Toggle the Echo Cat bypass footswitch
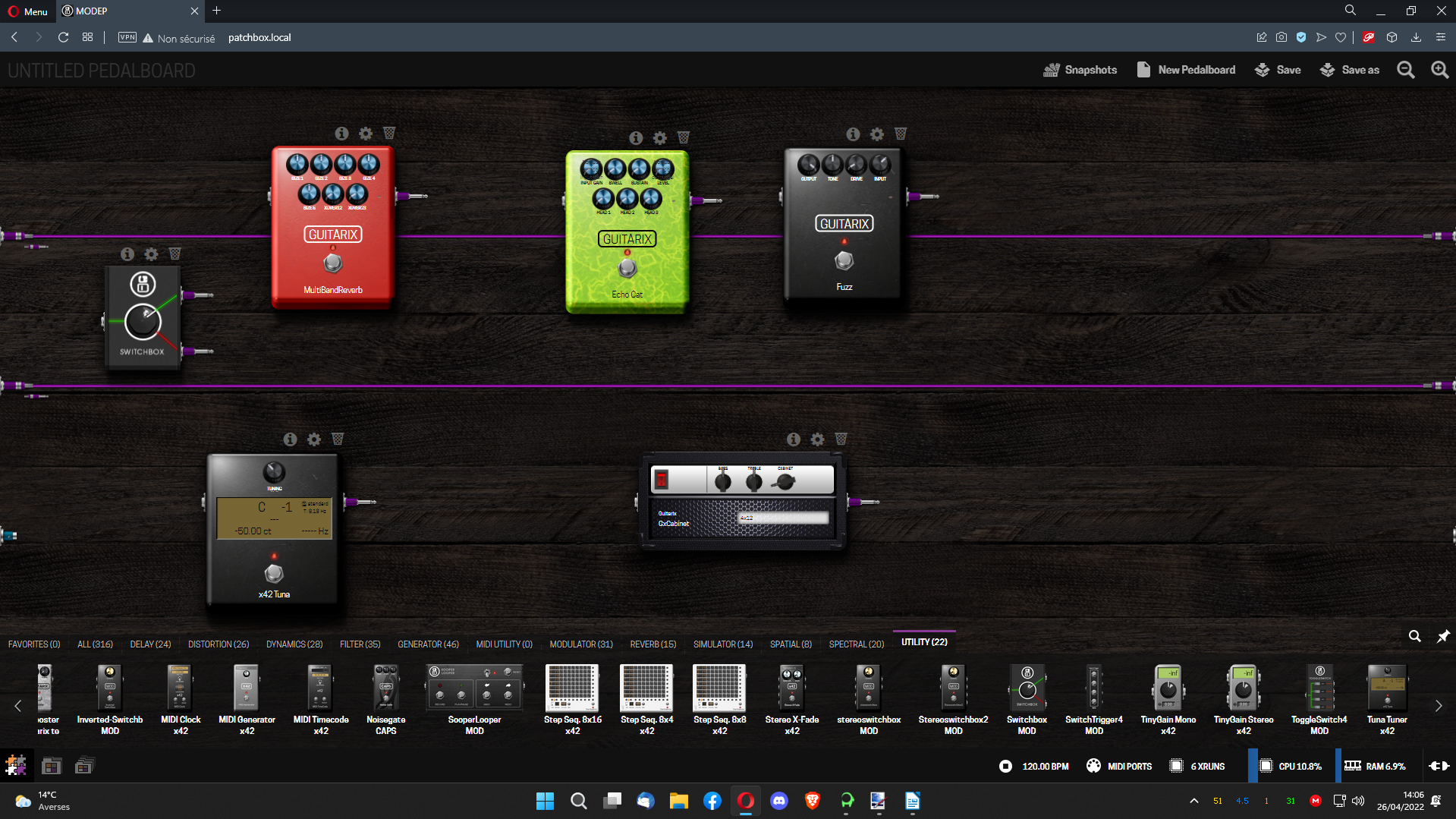This screenshot has height=819, width=1456. [x=627, y=268]
